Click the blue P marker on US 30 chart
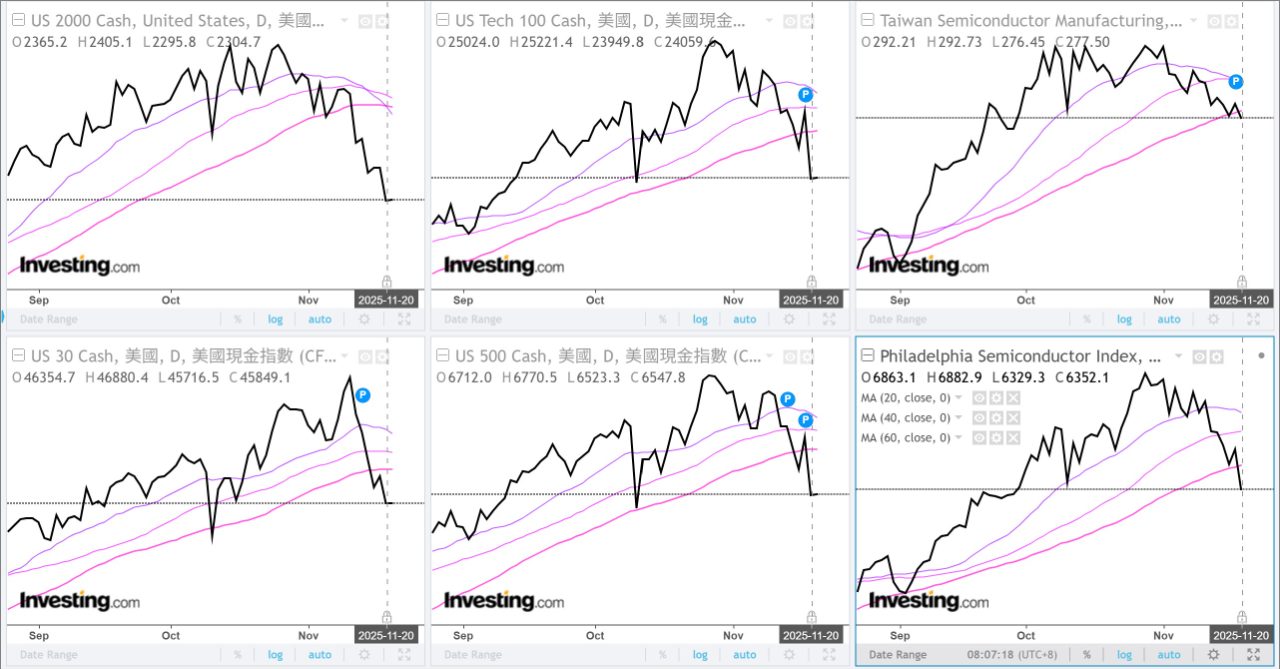The width and height of the screenshot is (1280, 669). 362,395
